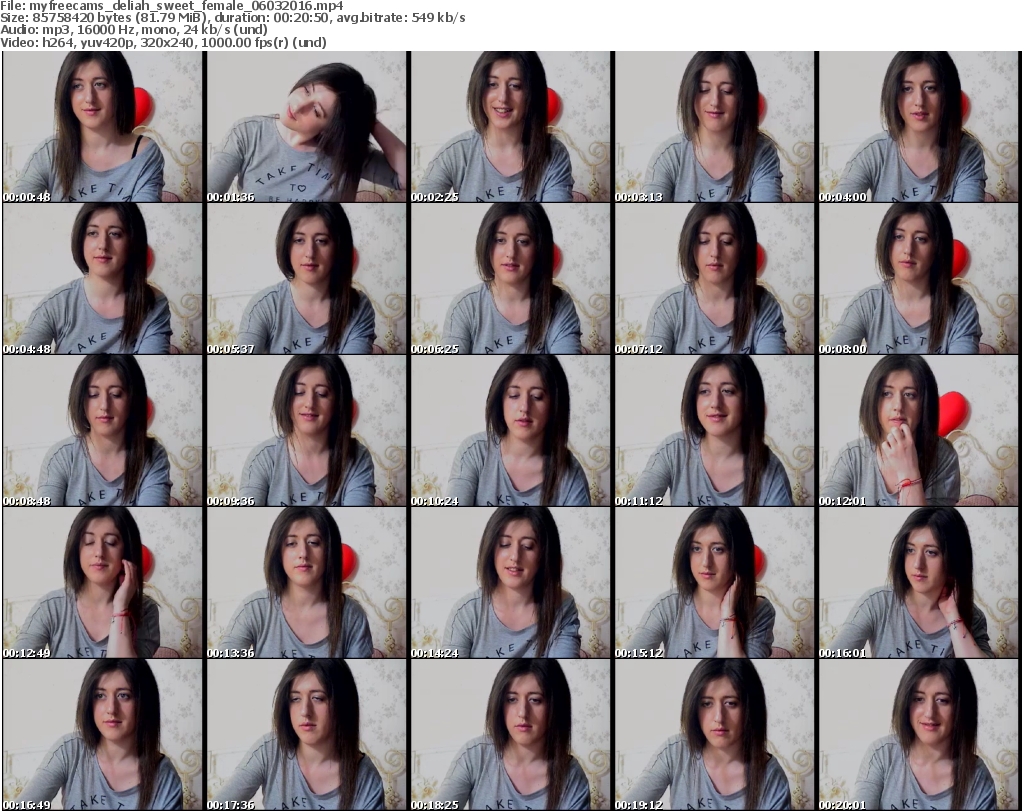Screen dimensions: 1024x811
Task: Click the file name text in header
Action: pos(172,6)
